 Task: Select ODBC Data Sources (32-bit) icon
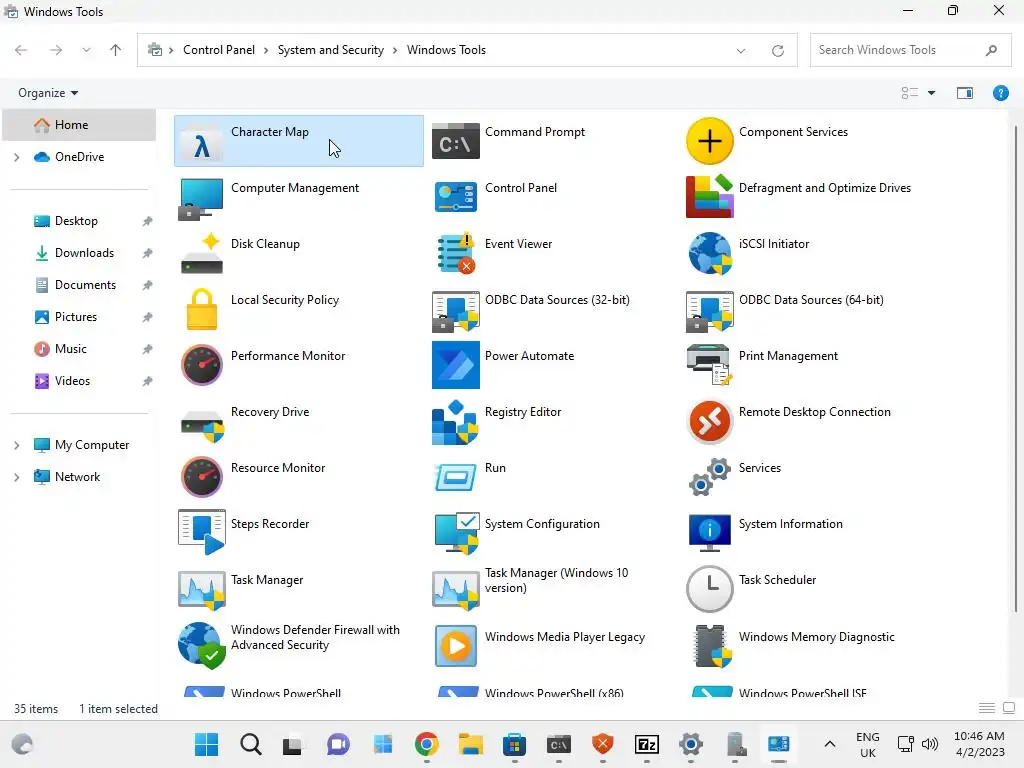455,311
